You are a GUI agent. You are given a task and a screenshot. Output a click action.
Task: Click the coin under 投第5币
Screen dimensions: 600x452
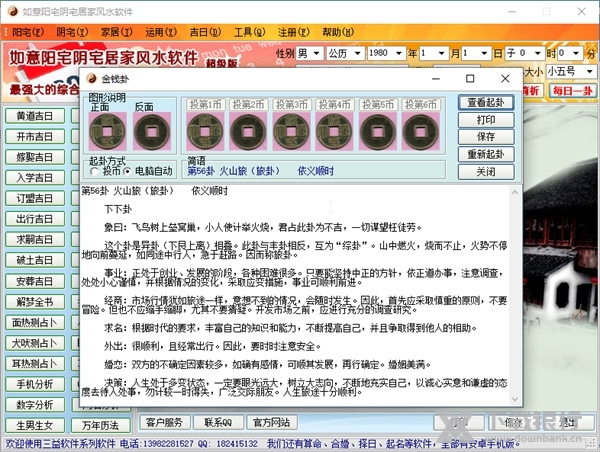click(x=378, y=131)
